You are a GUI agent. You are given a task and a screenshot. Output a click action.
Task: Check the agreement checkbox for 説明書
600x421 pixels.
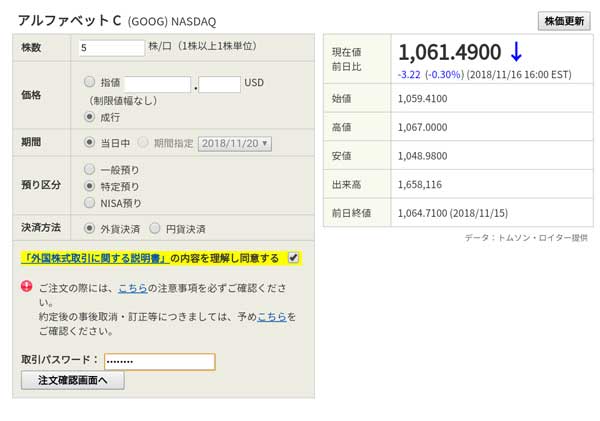coord(293,258)
